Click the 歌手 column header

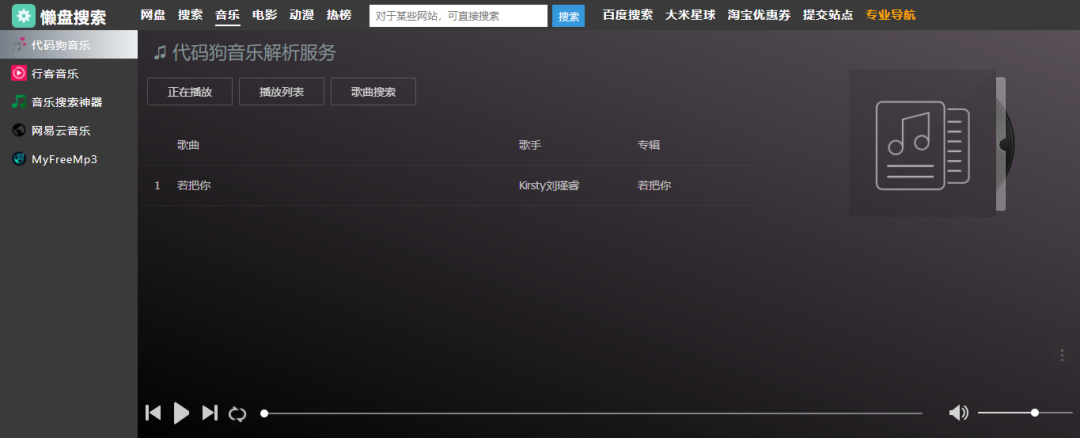530,145
